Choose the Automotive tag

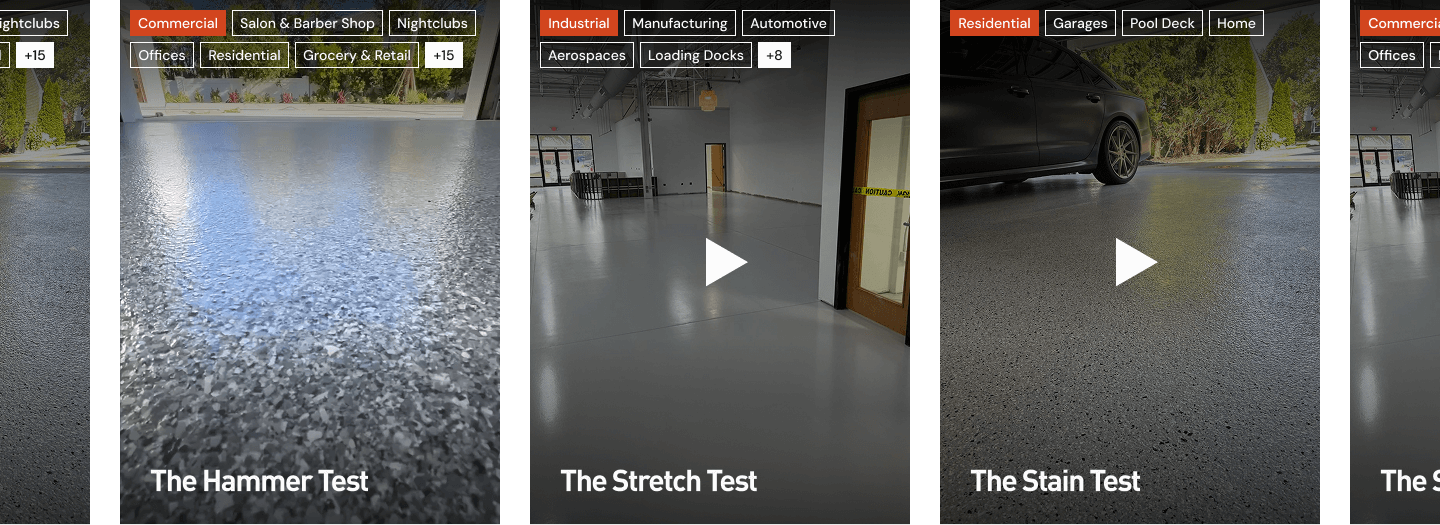tap(788, 23)
